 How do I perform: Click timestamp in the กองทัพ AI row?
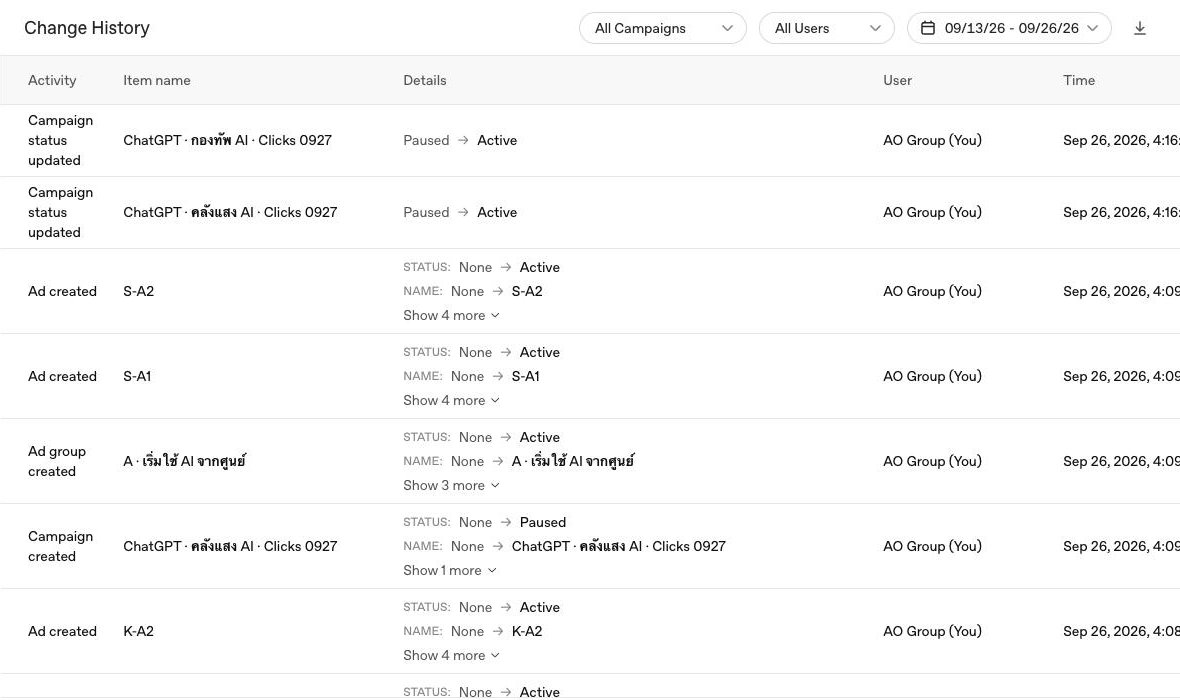1121,141
